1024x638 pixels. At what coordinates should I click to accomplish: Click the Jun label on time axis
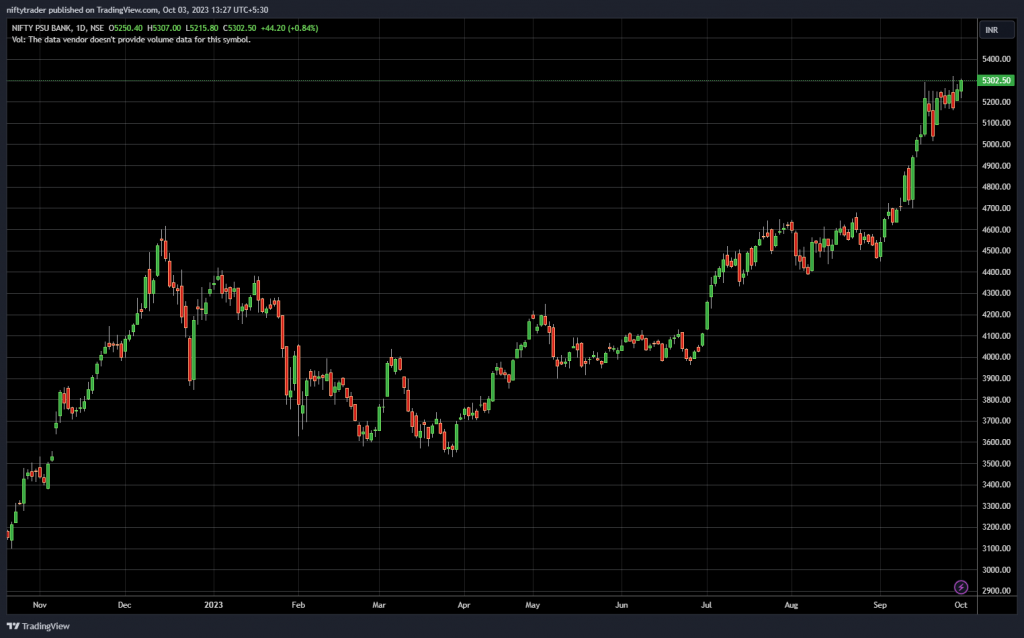point(621,605)
